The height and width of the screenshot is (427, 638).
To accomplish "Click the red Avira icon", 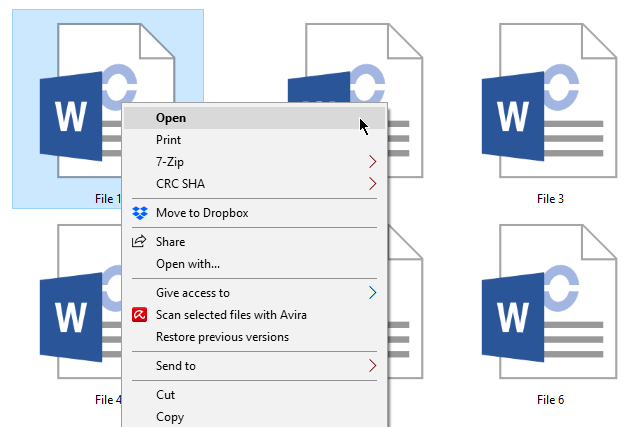I will pos(140,315).
